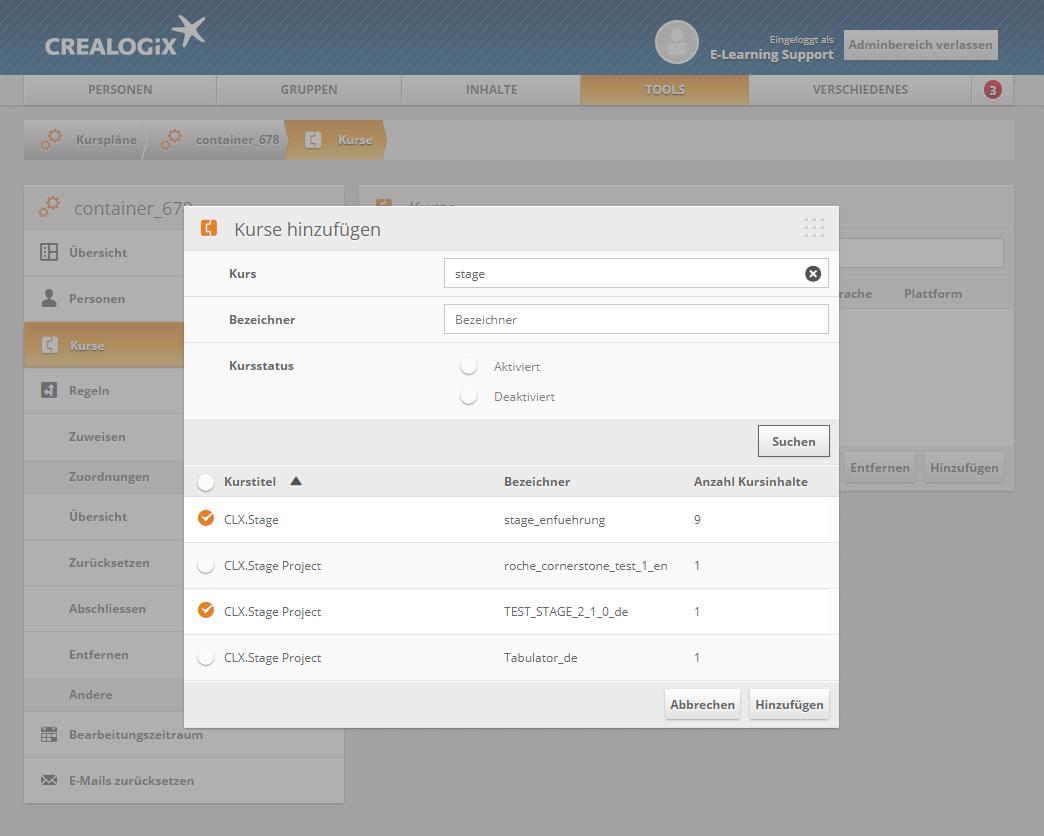Viewport: 1044px width, 836px height.
Task: Expand the Regeln section in sidebar
Action: coord(89,391)
